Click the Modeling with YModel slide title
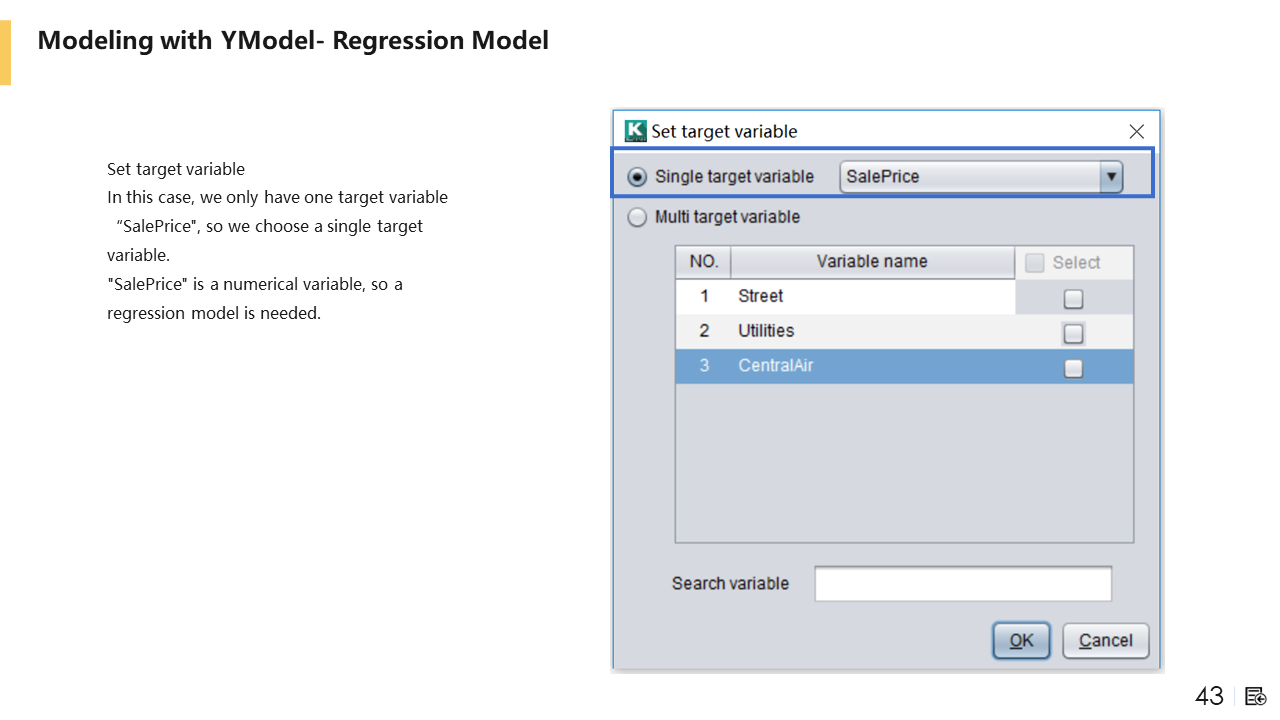1280x720 pixels. 293,41
